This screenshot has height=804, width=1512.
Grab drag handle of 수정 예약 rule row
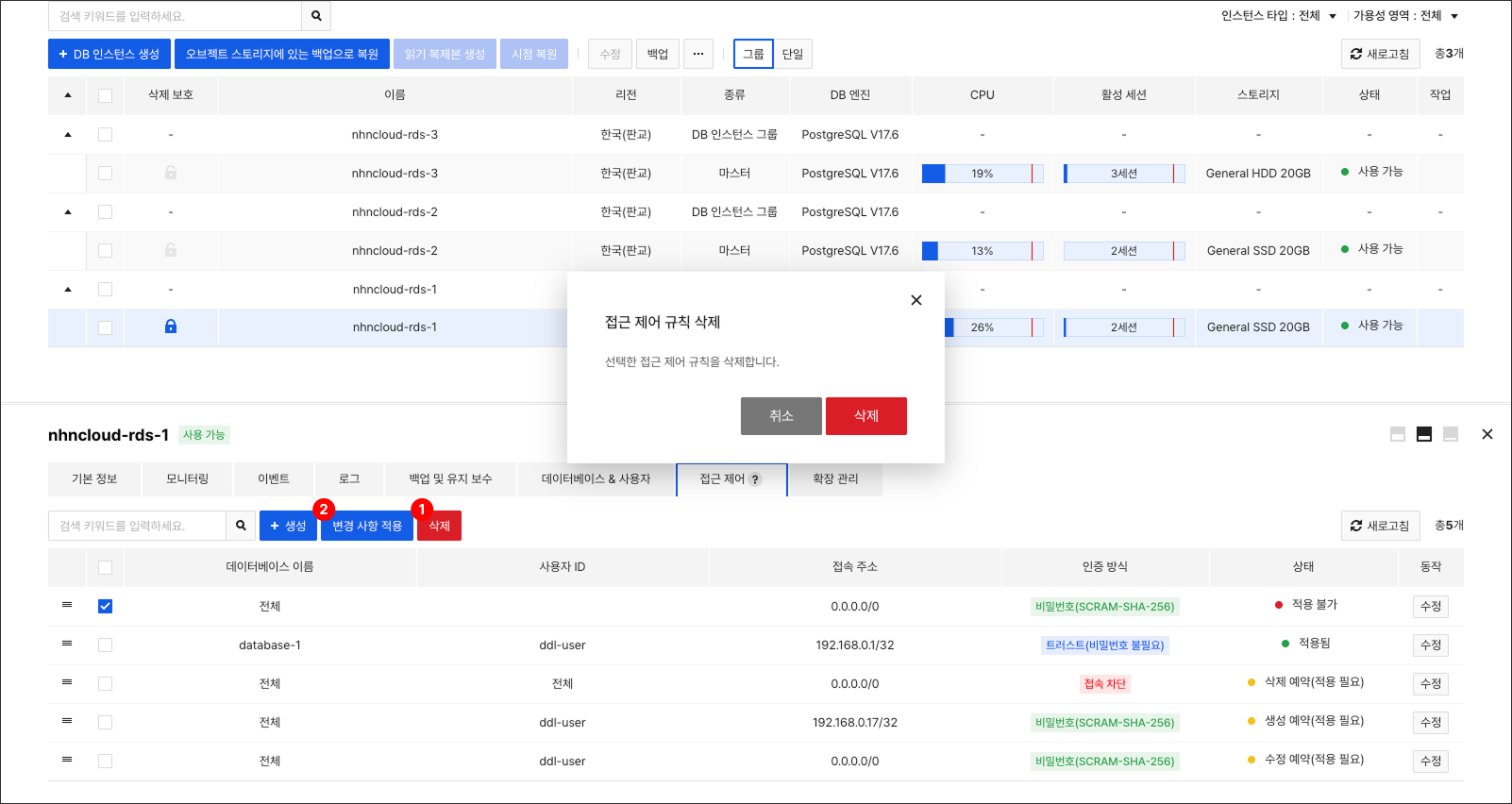[x=67, y=760]
